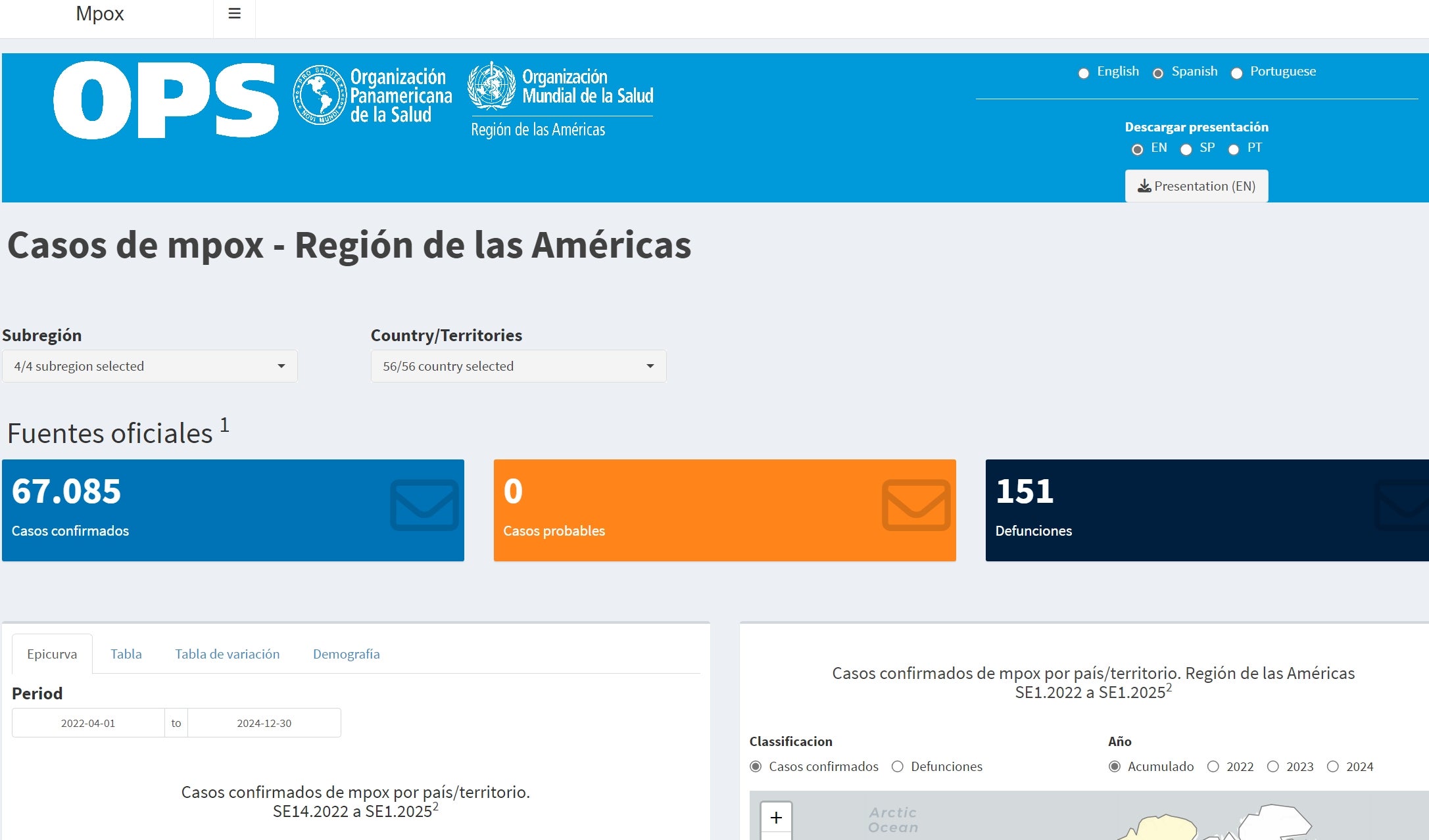Click the Period start date field 2022-04-01
Viewport: 1429px width, 840px height.
tap(88, 723)
